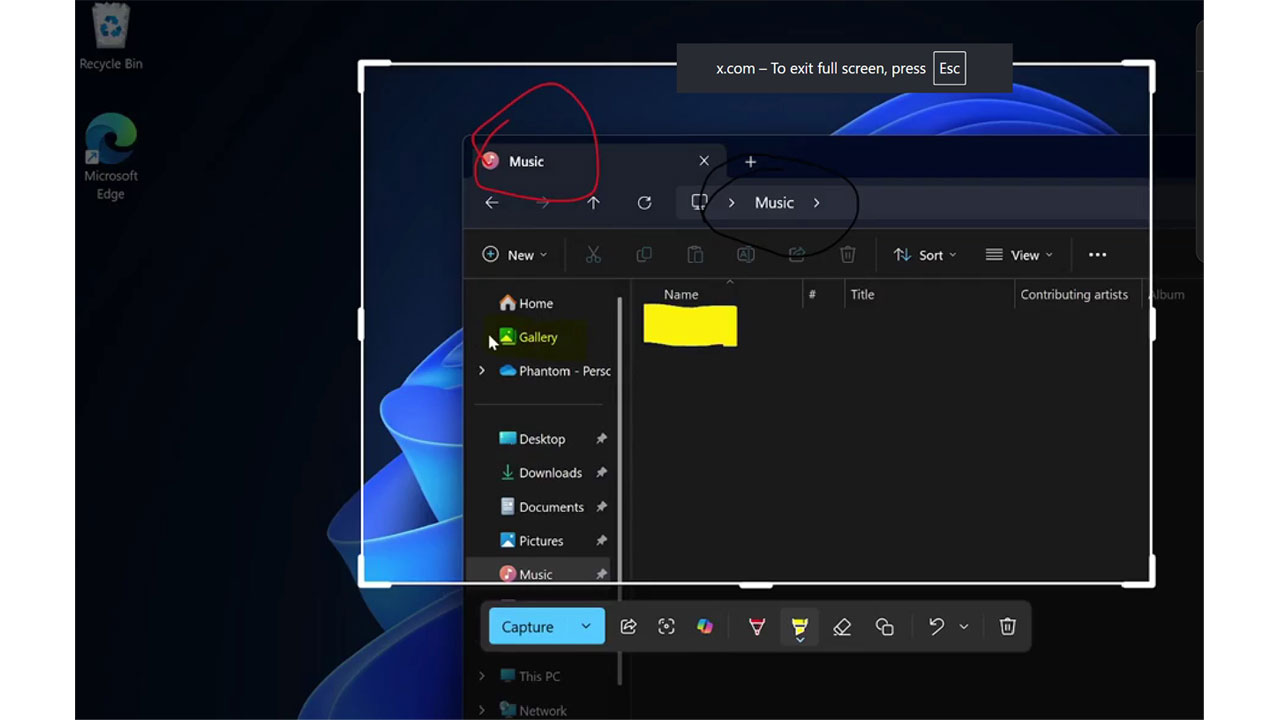Go up one folder level
Image resolution: width=1280 pixels, height=720 pixels.
(x=594, y=203)
